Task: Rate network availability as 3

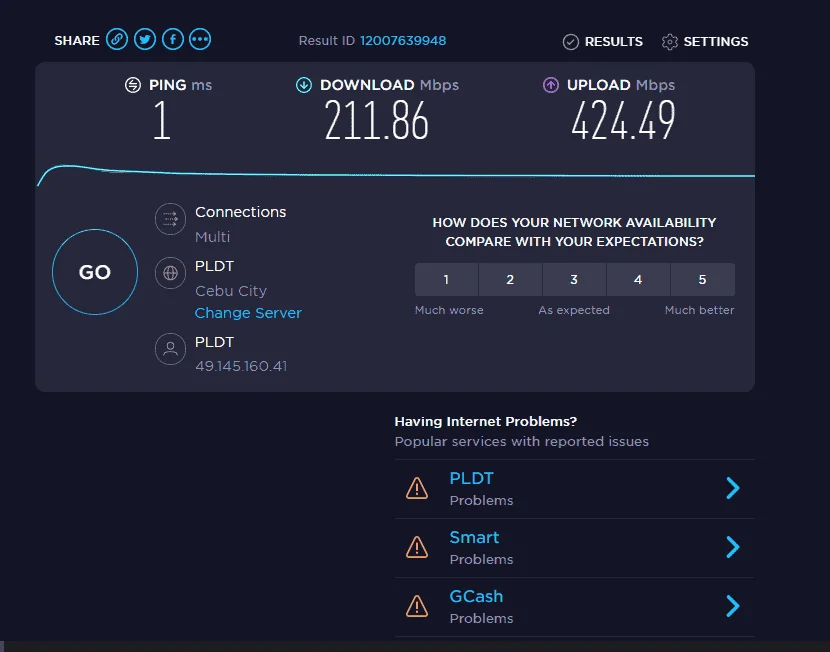Action: click(x=574, y=279)
